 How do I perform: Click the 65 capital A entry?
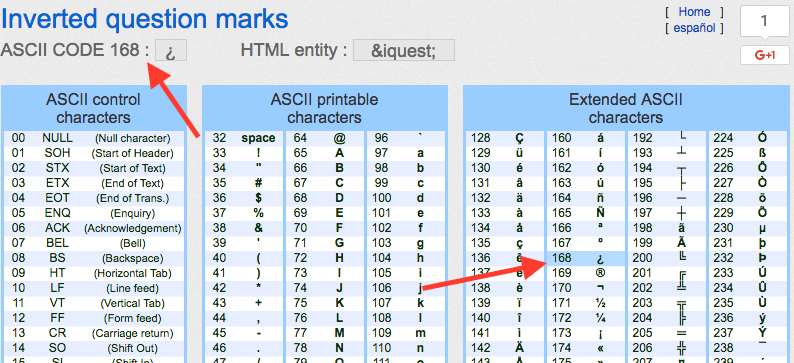325,153
